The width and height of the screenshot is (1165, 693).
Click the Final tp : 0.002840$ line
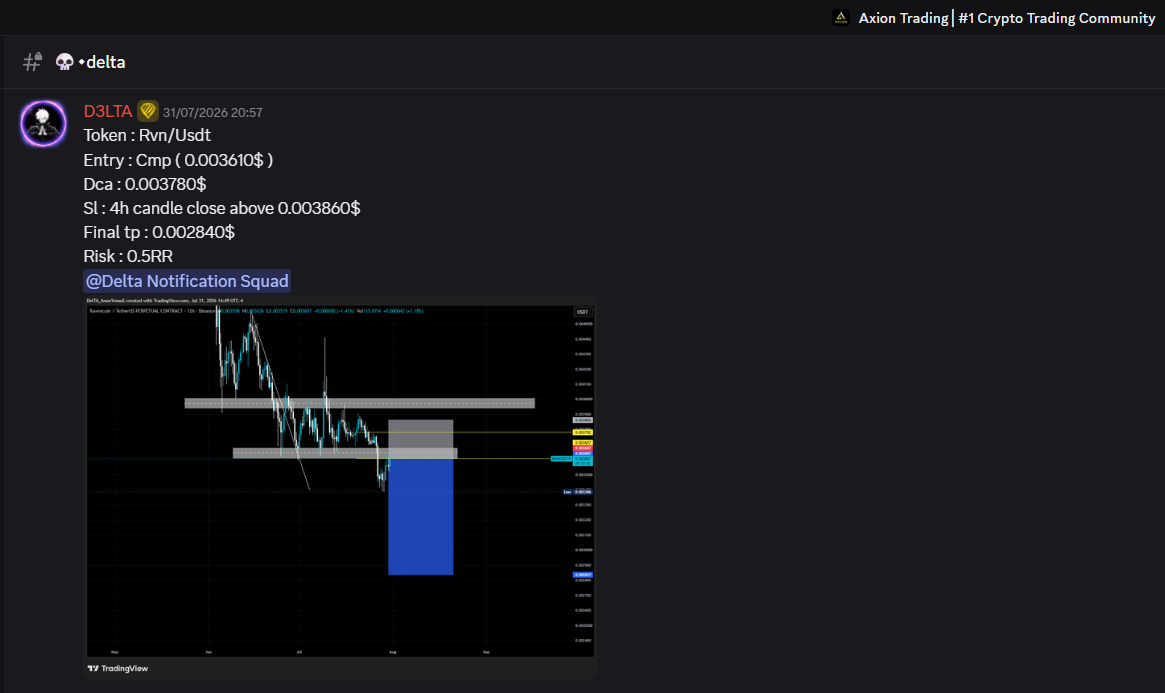pos(159,232)
